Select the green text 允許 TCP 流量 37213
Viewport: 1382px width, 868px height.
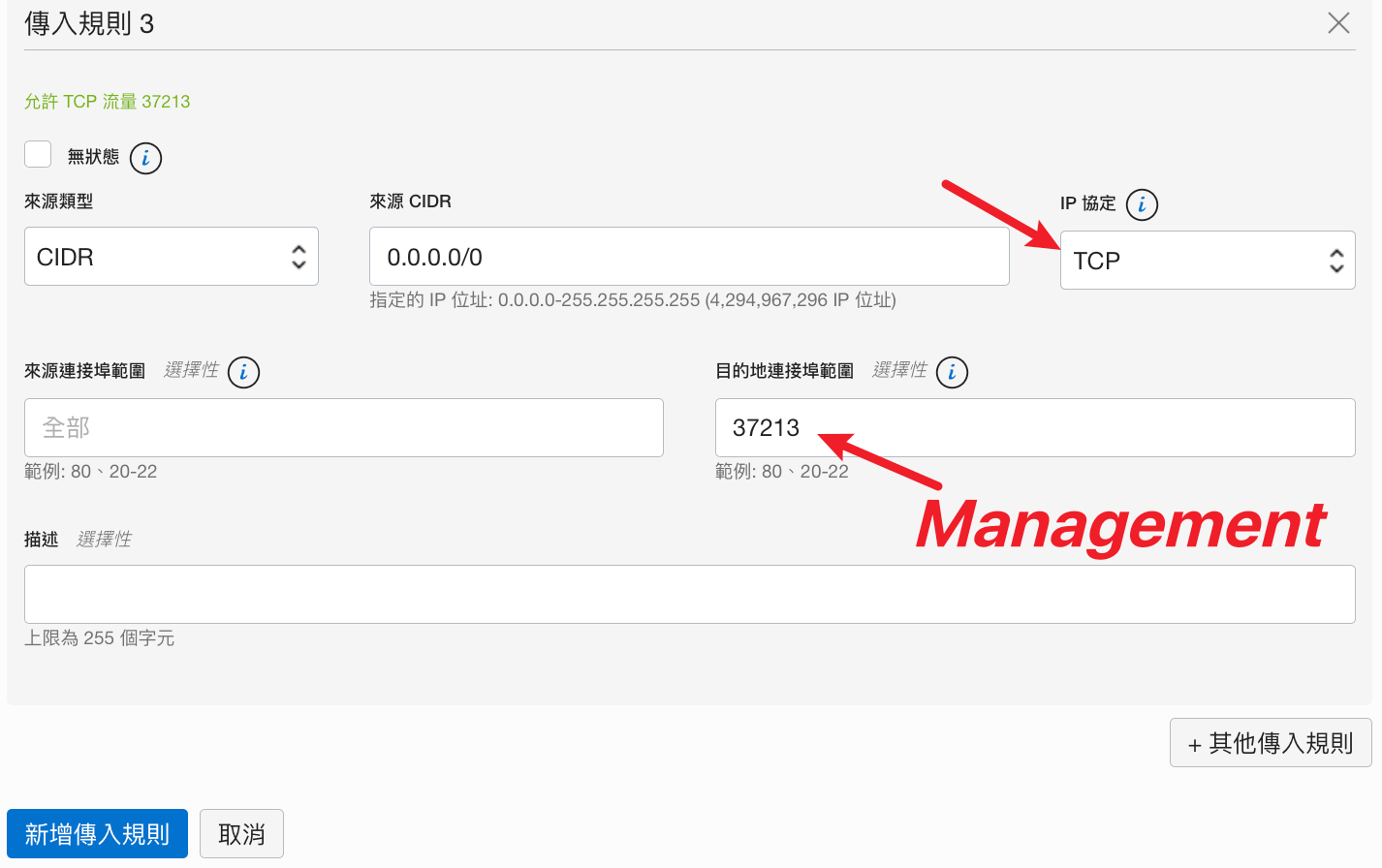tap(108, 102)
